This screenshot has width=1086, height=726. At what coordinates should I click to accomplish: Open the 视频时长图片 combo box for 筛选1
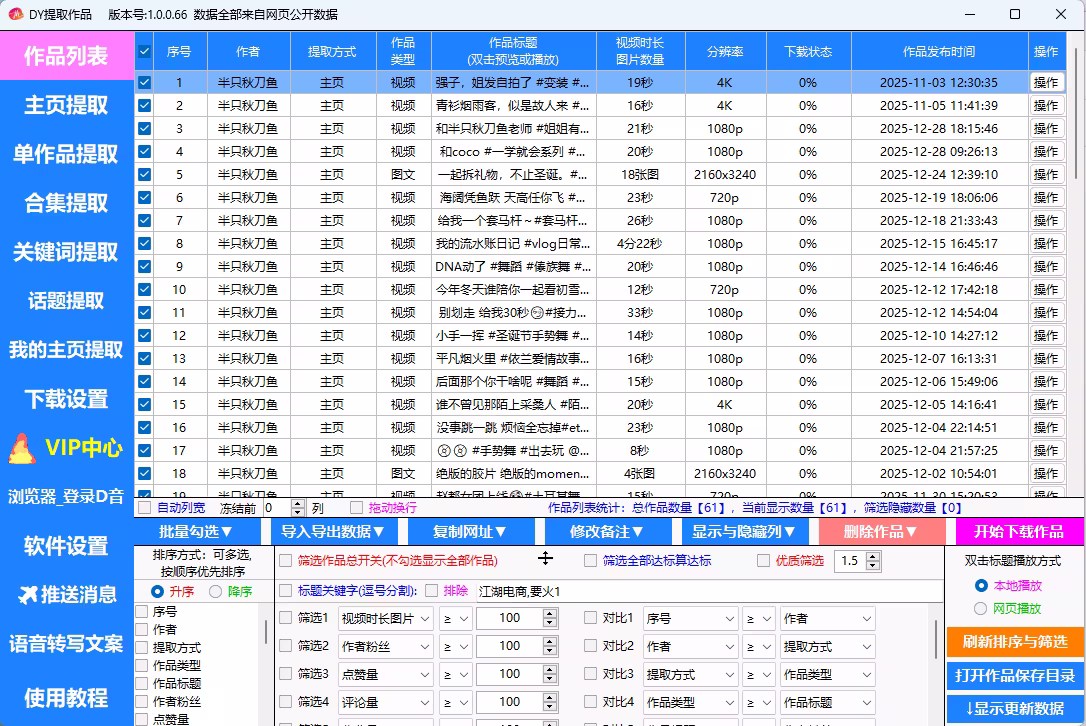pos(386,618)
